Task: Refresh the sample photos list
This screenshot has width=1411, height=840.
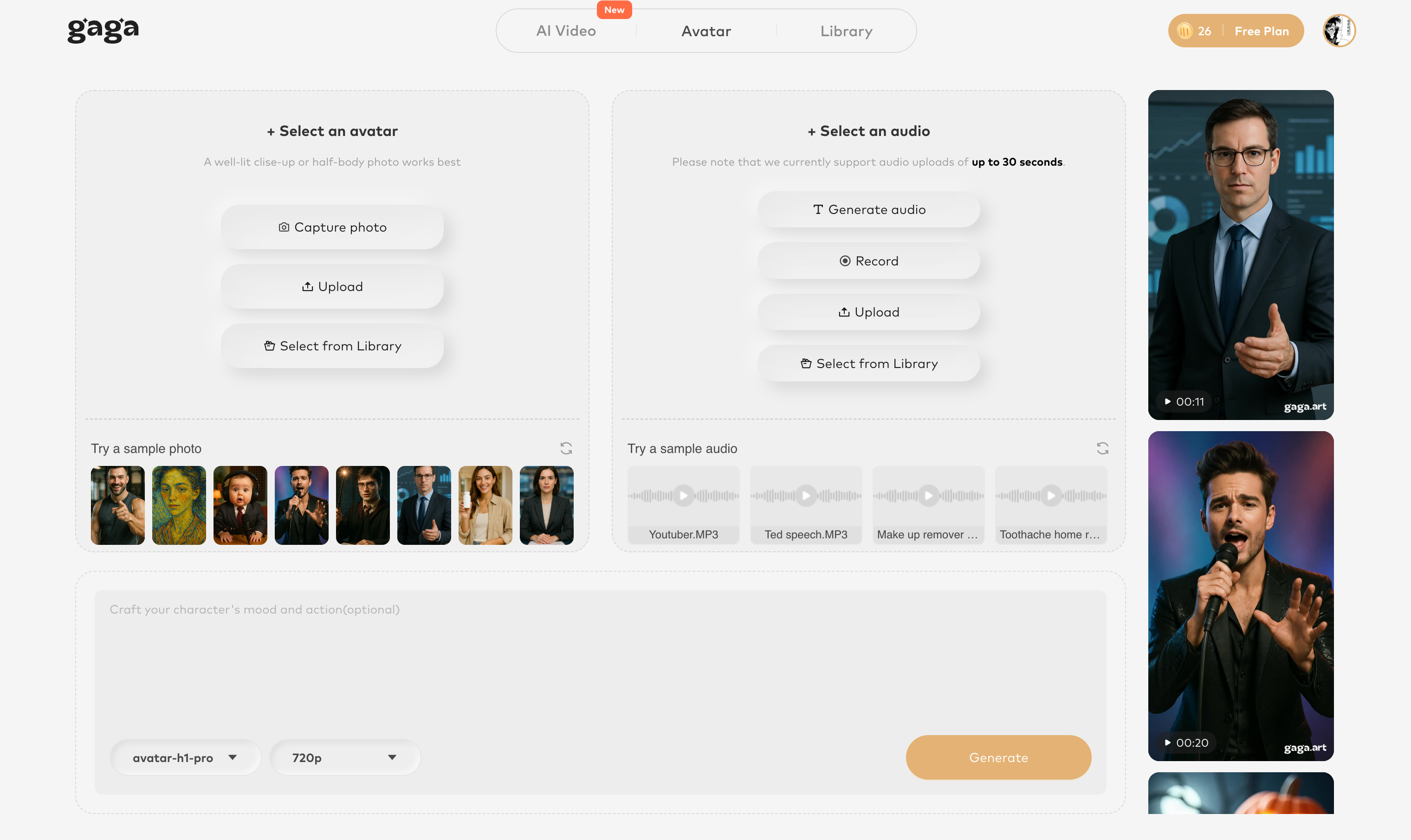Action: pos(566,448)
